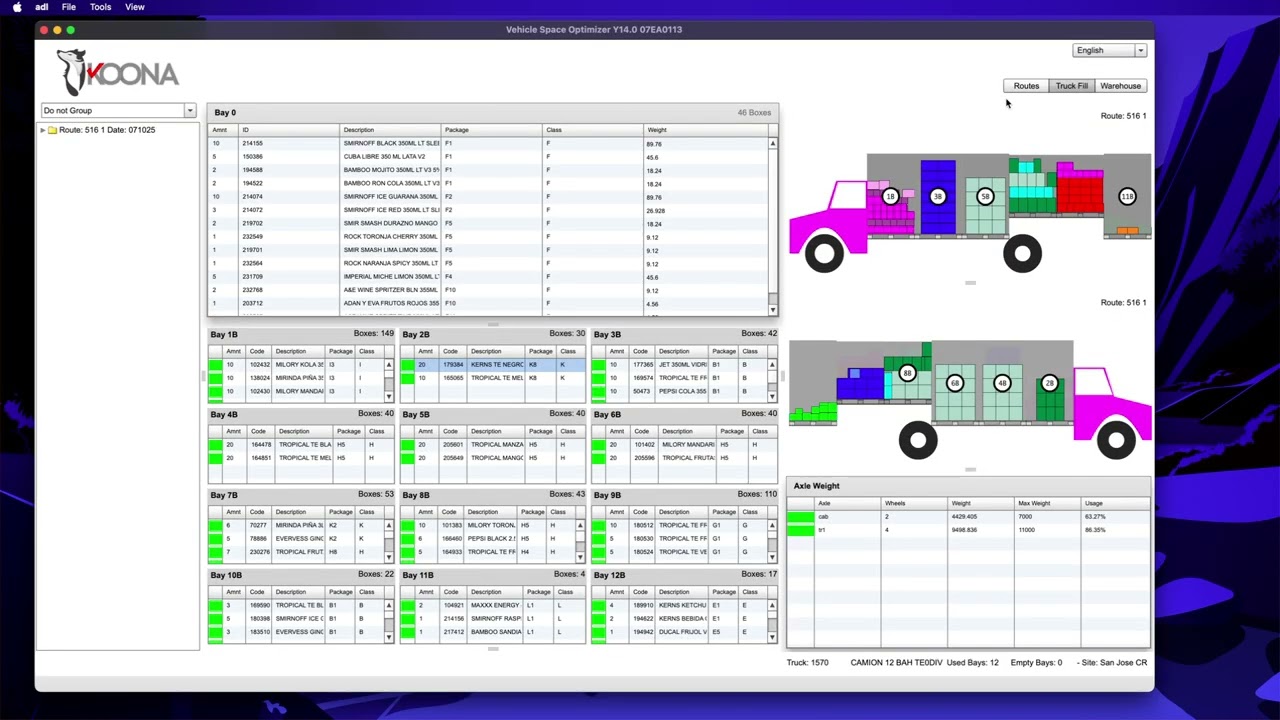This screenshot has width=1280, height=720.
Task: Click the red pallet stack on top truck
Action: [x=1080, y=191]
